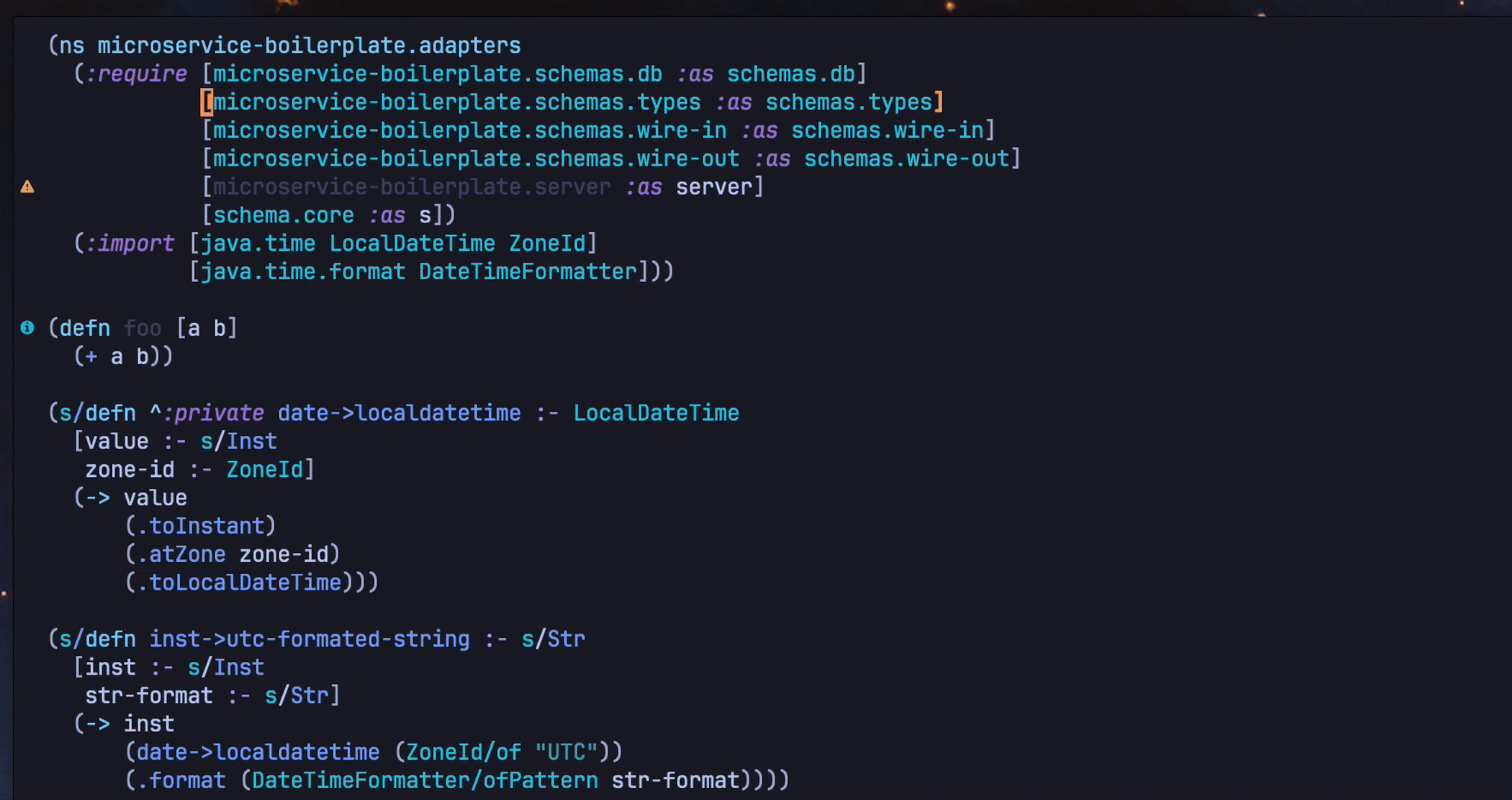The image size is (1512, 800).
Task: Click the .atZone method call
Action: [x=181, y=554]
